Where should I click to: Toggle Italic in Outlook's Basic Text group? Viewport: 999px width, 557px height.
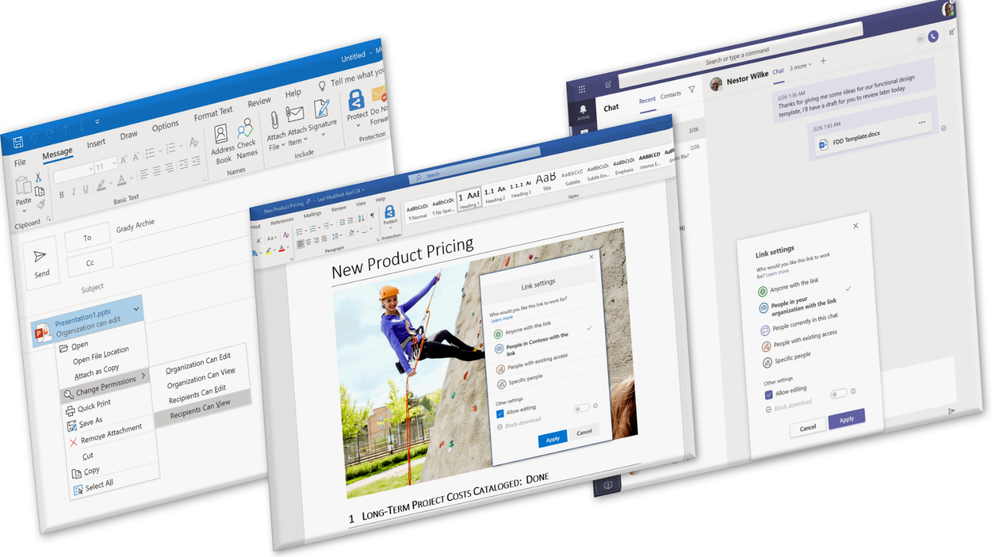(73, 192)
